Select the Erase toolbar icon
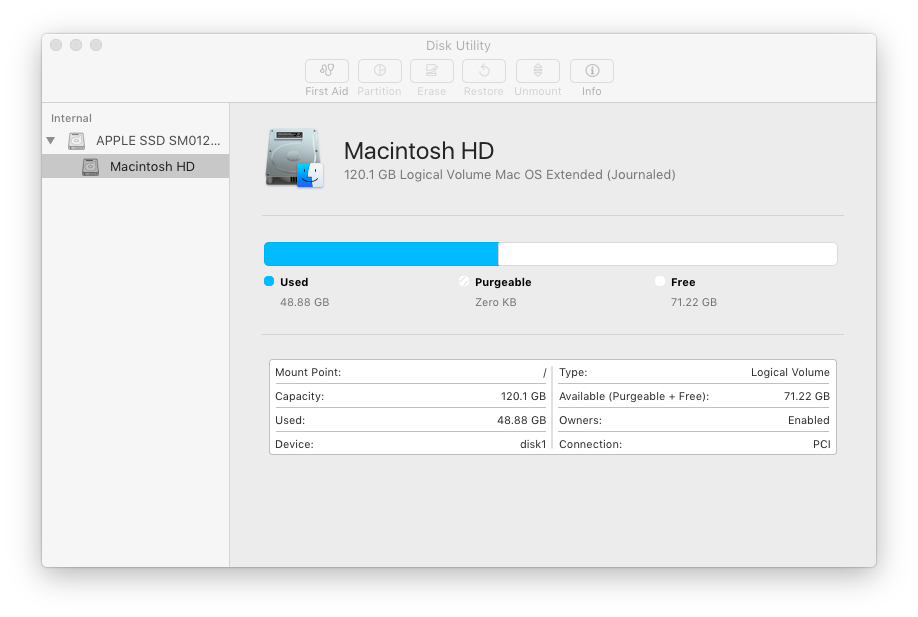Image resolution: width=918 pixels, height=617 pixels. click(x=431, y=71)
